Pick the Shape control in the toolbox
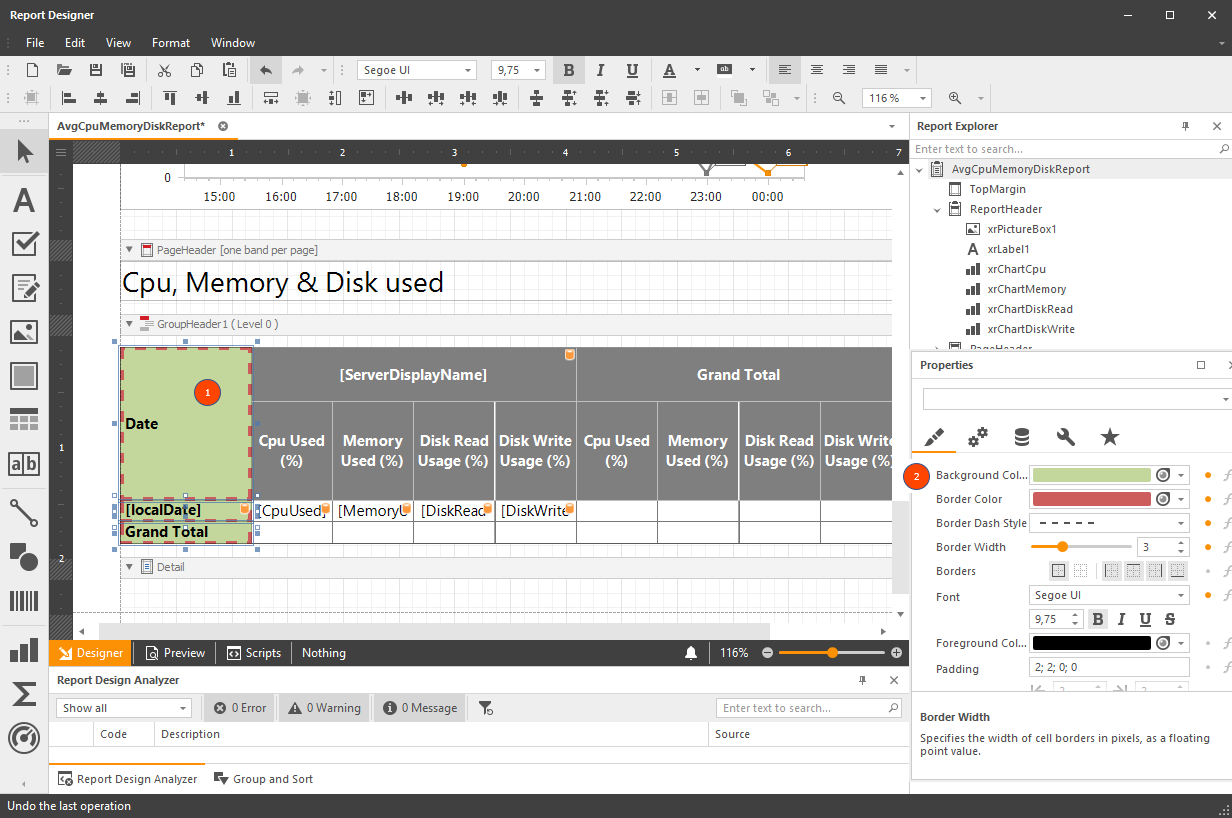Viewport: 1232px width, 818px height. coord(24,556)
